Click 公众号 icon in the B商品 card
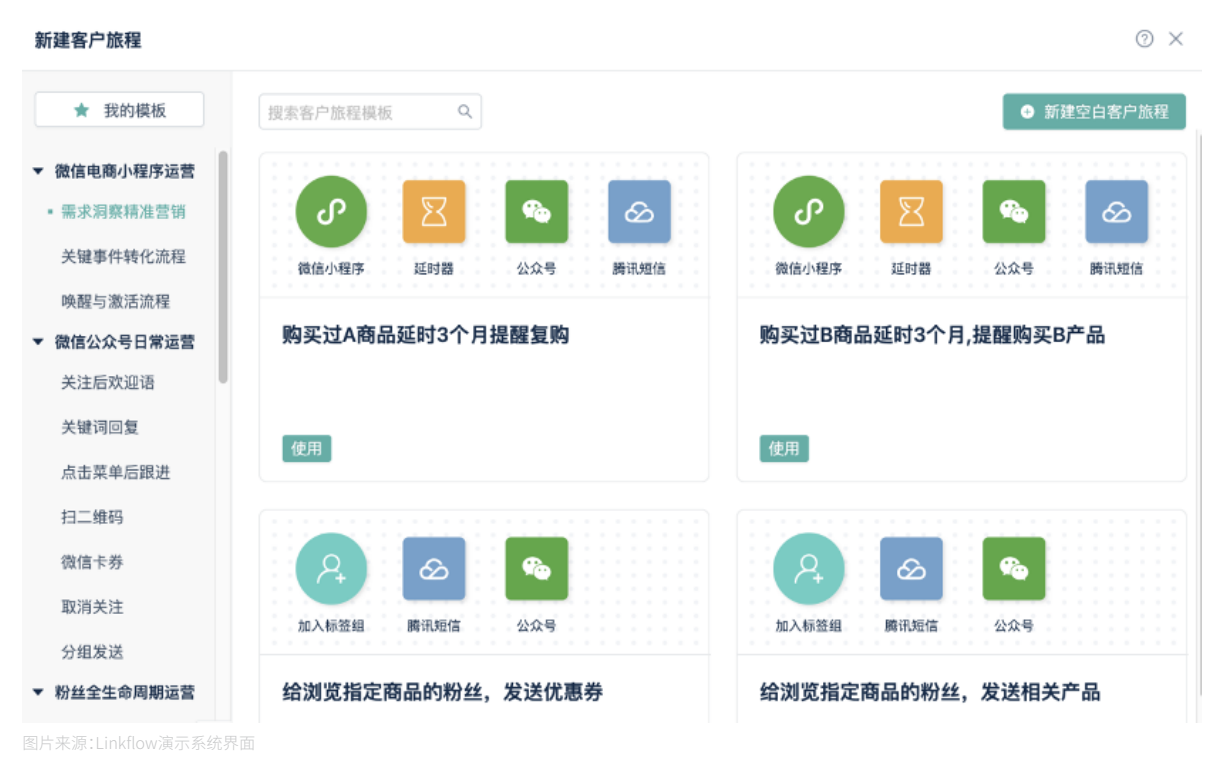1218x770 pixels. click(x=1014, y=212)
